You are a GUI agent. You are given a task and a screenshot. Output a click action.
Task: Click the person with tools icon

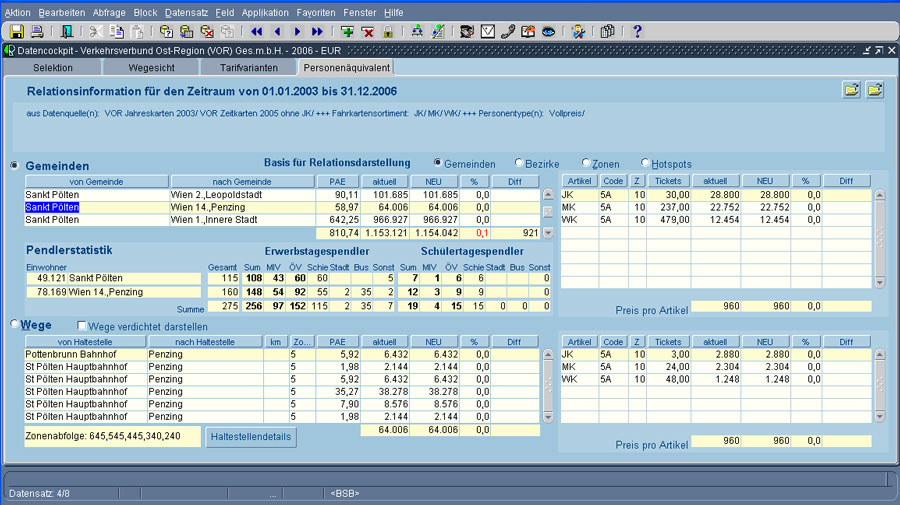coord(578,32)
